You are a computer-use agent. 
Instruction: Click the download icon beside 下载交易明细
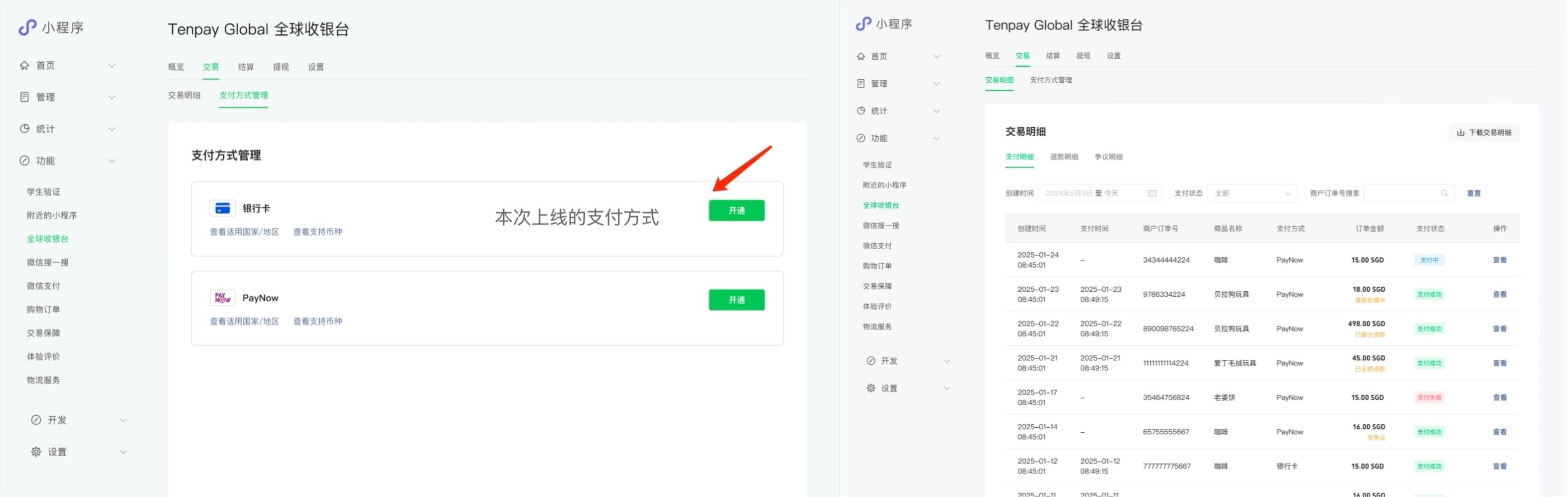(x=1460, y=132)
